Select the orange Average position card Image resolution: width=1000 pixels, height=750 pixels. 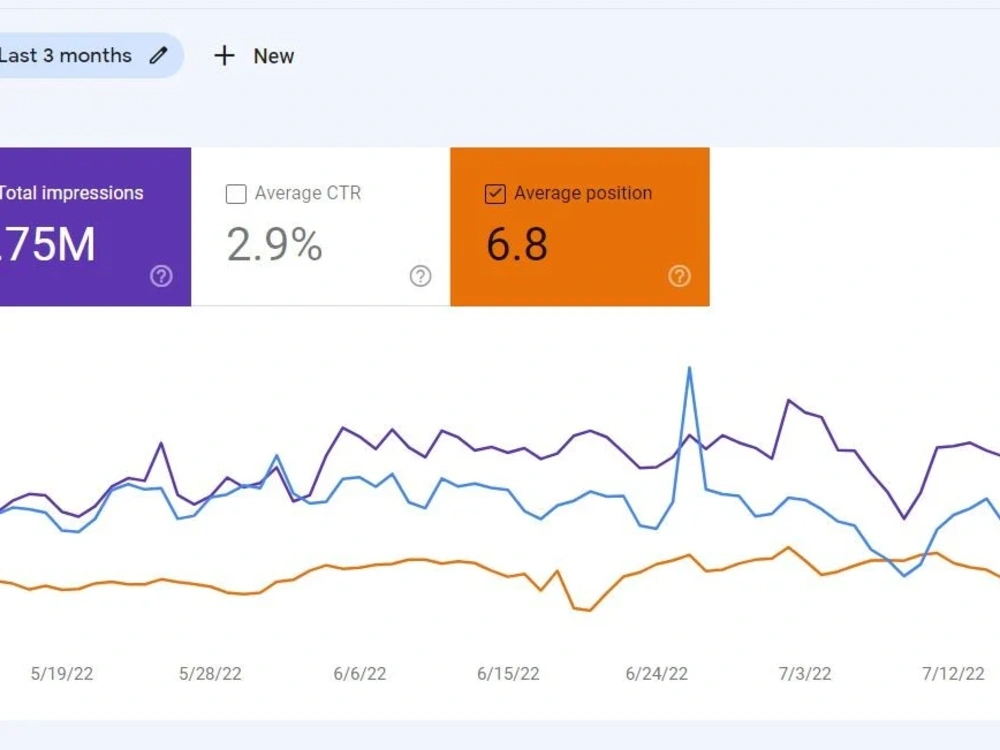(580, 226)
